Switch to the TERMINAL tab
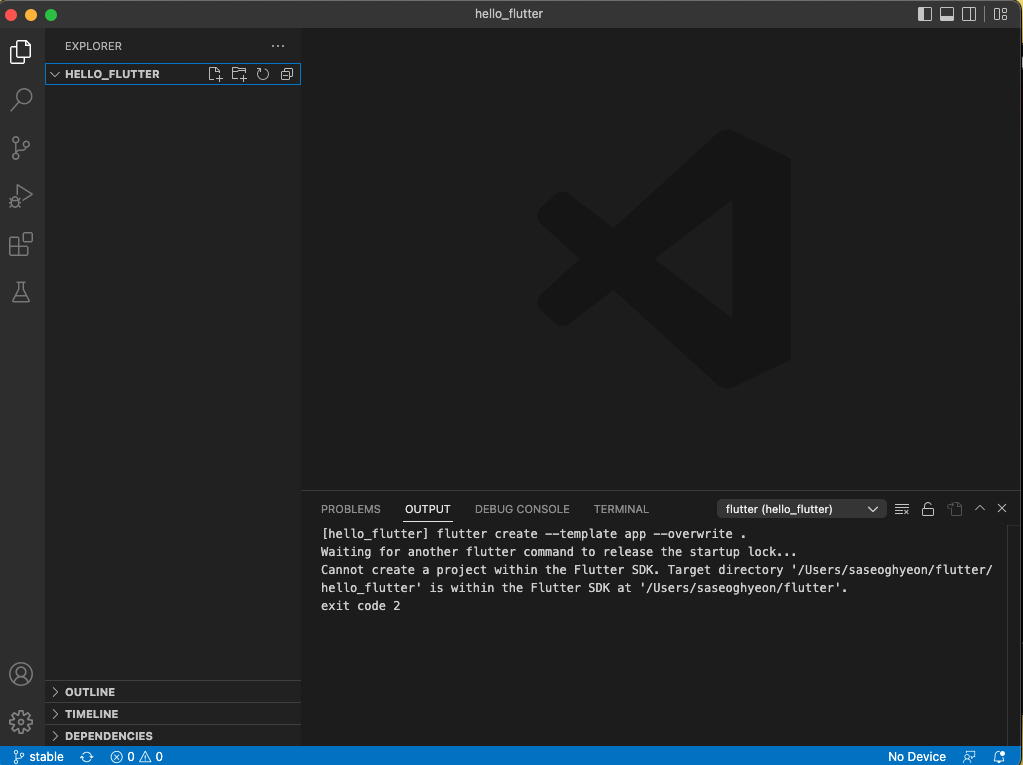This screenshot has width=1023, height=765. click(x=621, y=509)
